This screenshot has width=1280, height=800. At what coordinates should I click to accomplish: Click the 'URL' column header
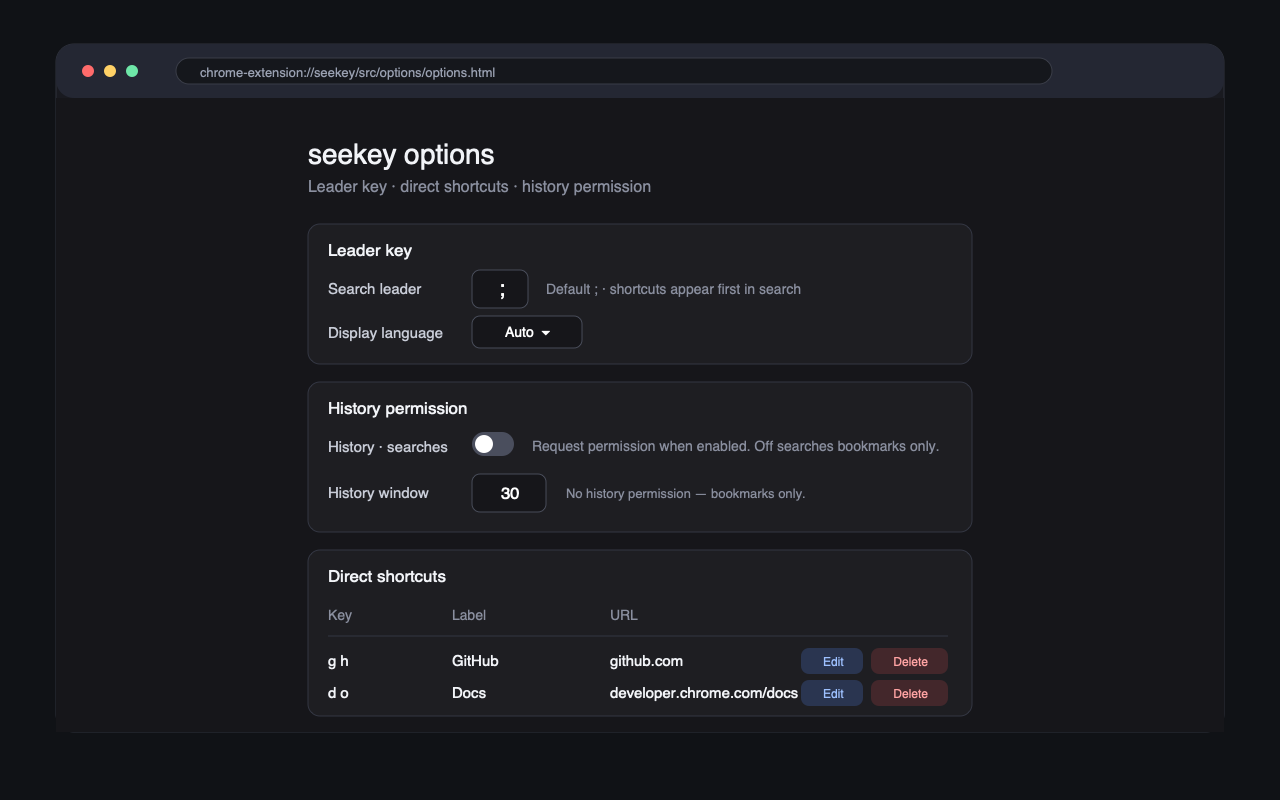pos(624,615)
